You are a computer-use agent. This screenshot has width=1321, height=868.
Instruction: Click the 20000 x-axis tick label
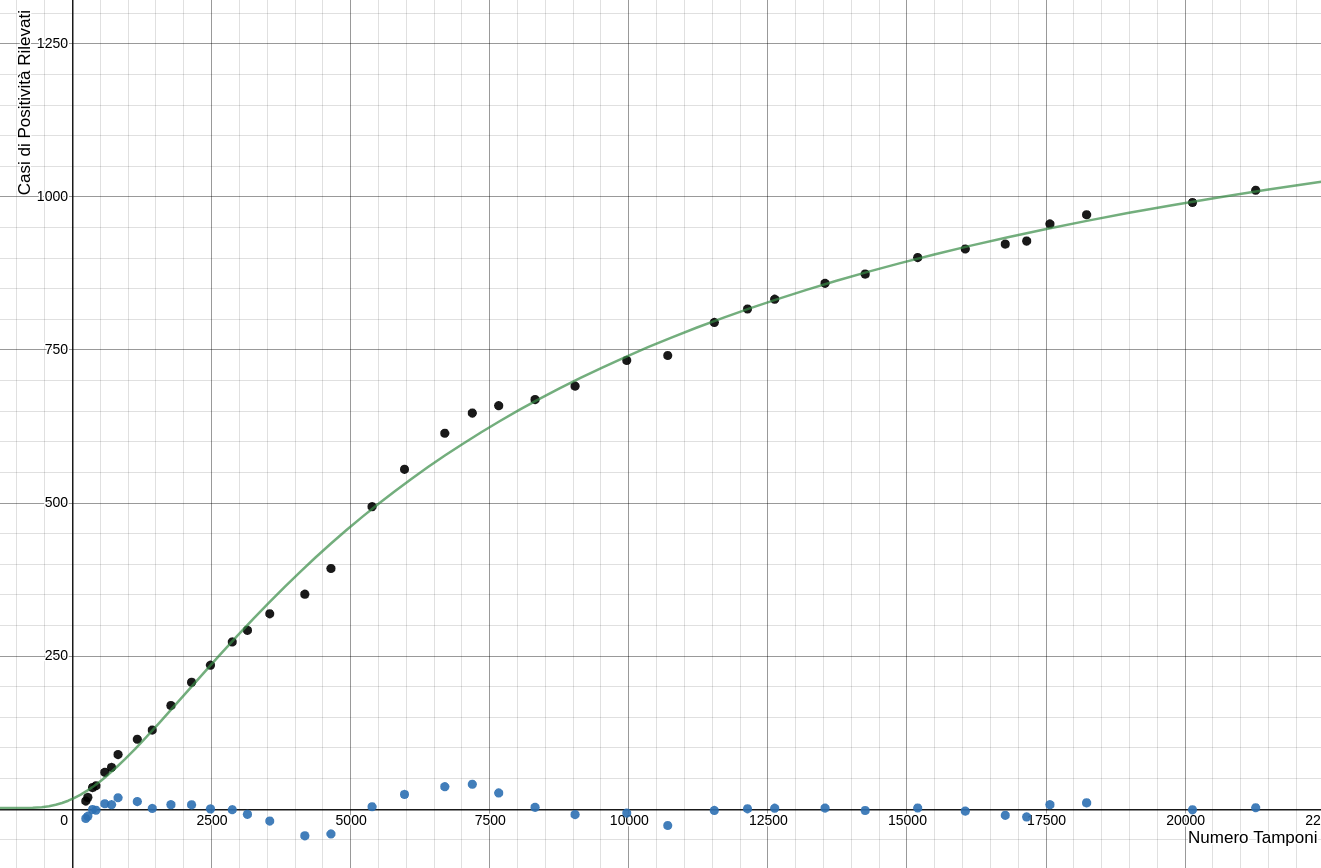[x=1185, y=820]
